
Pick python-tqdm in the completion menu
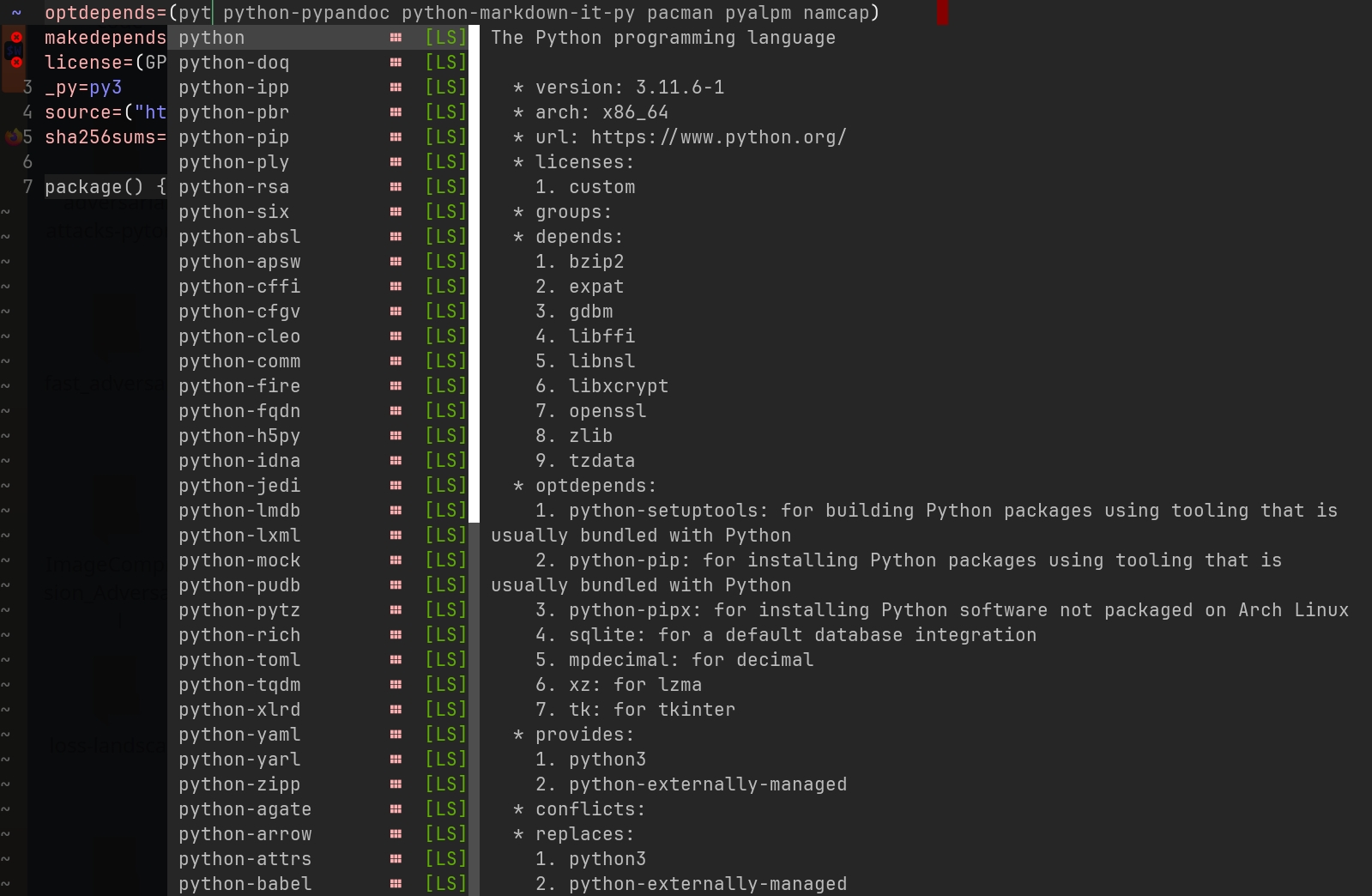point(239,685)
